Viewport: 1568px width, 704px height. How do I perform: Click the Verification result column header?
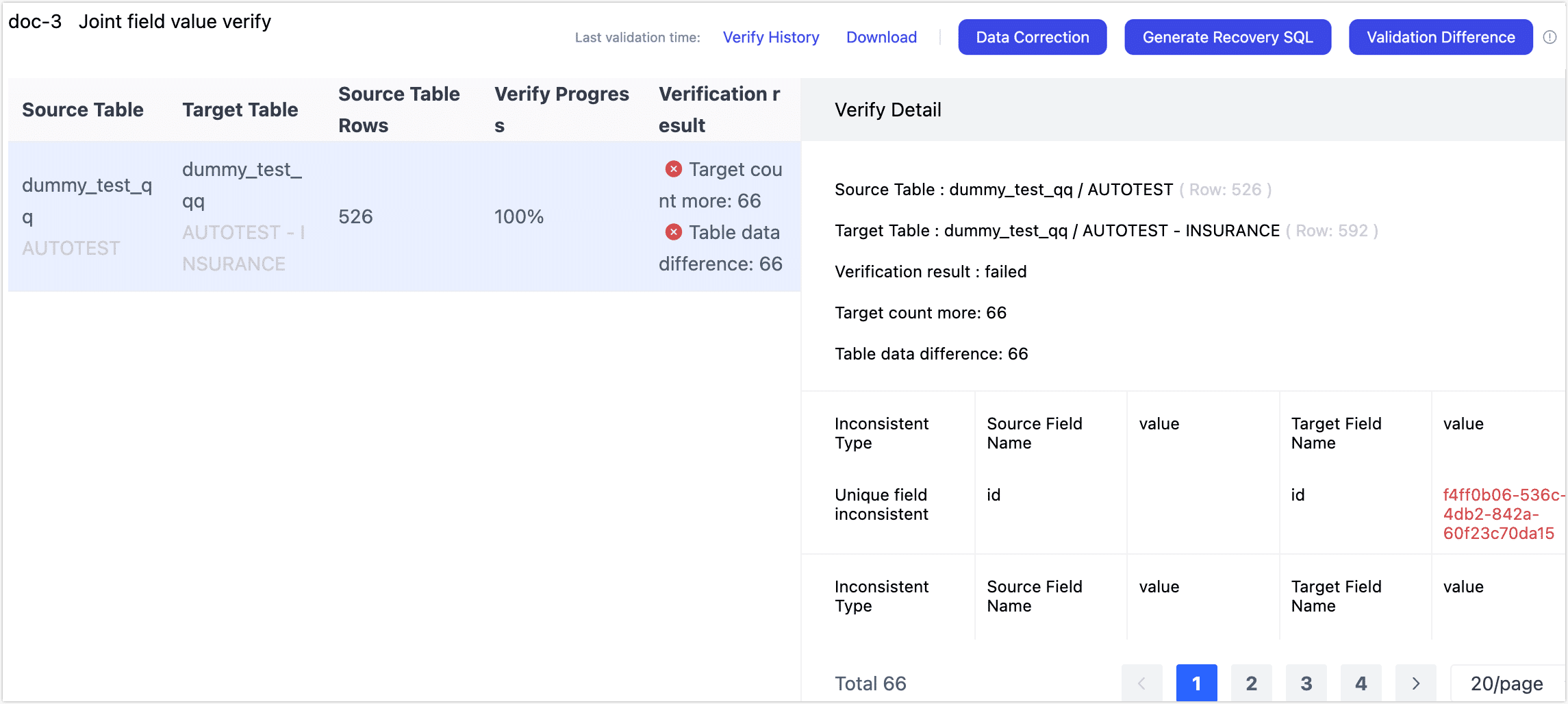click(x=720, y=109)
